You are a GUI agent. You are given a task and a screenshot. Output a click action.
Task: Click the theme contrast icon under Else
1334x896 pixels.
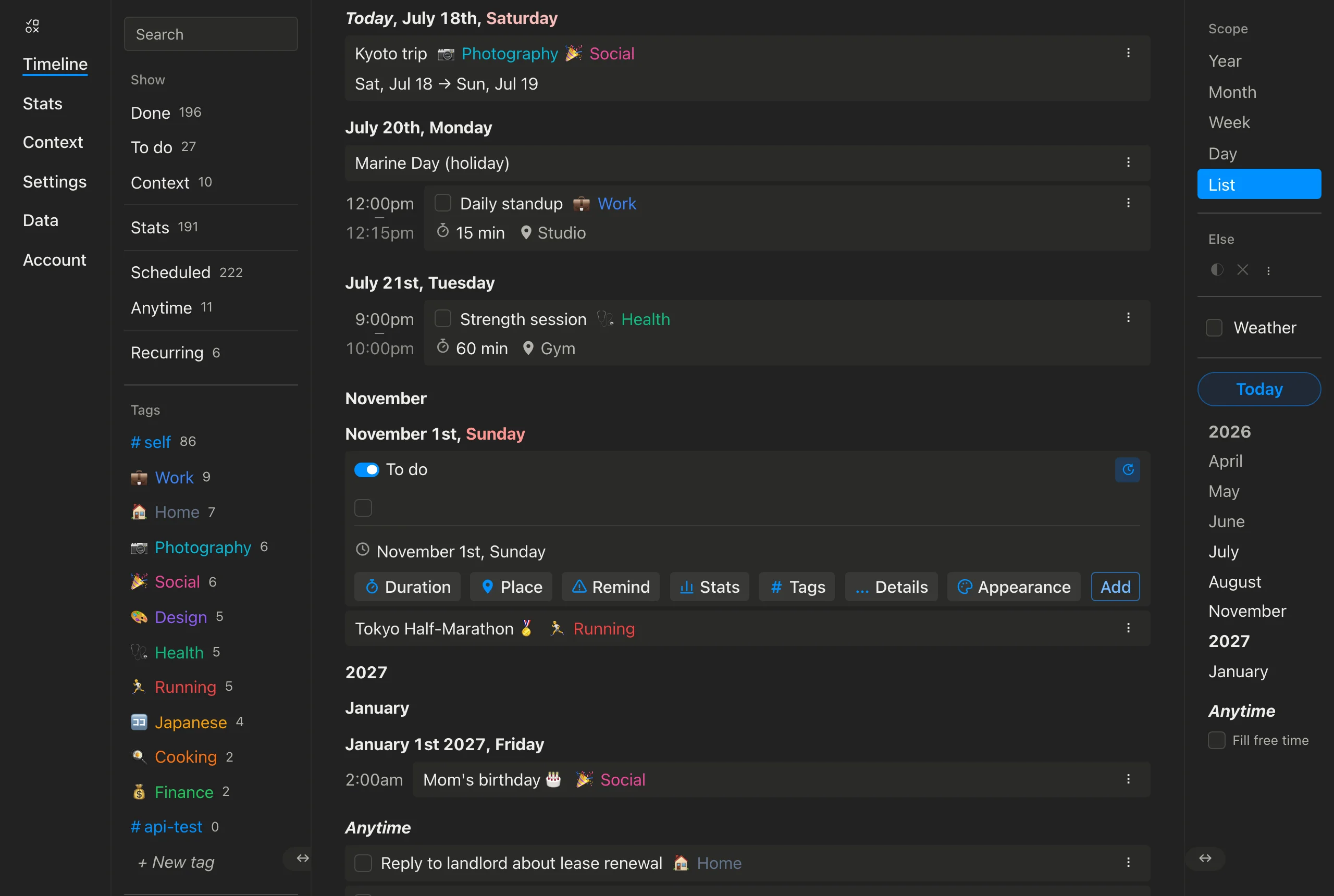coord(1217,270)
